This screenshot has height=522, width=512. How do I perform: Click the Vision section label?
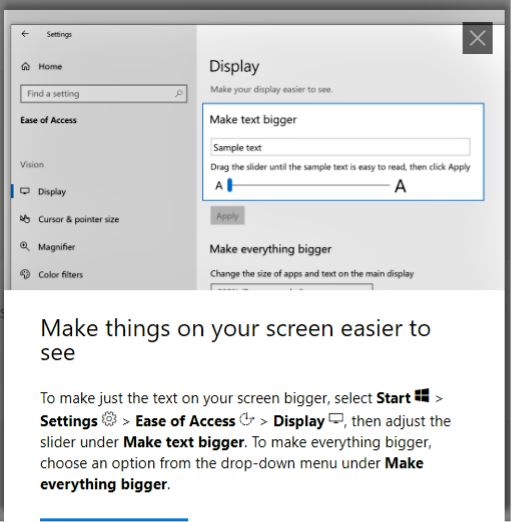tap(32, 164)
